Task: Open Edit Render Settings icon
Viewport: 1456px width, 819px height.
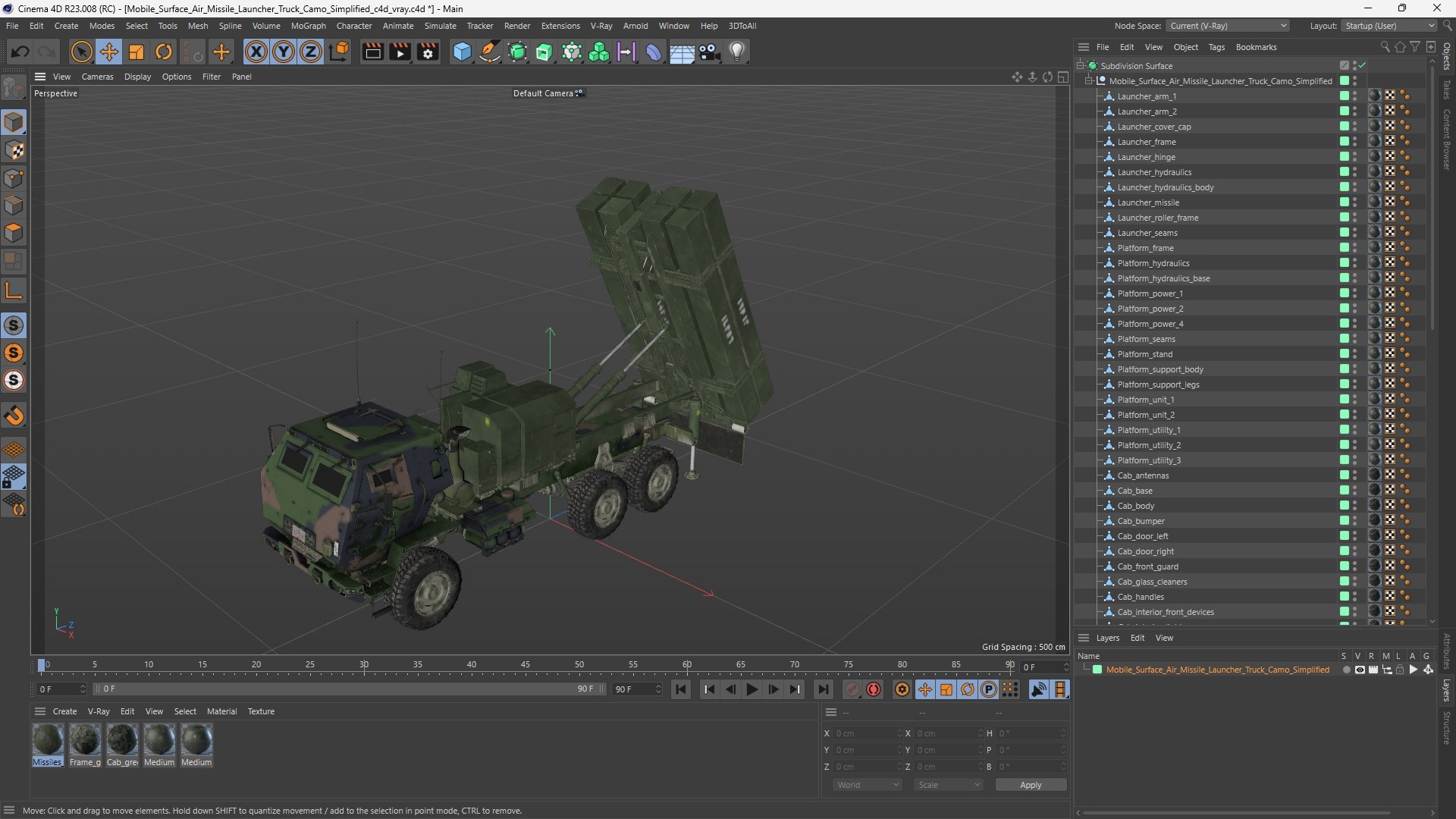Action: point(428,52)
